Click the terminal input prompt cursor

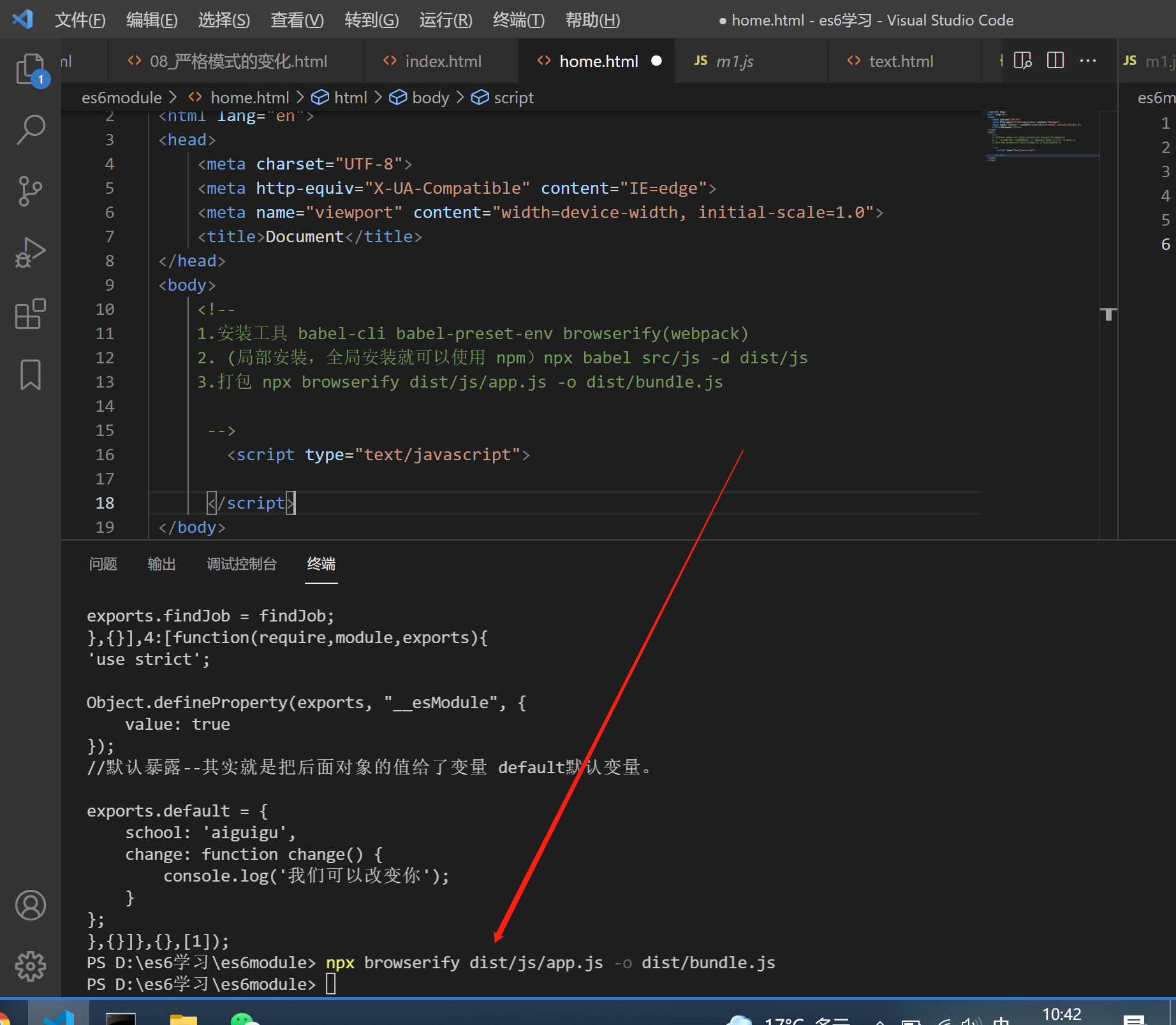point(330,984)
